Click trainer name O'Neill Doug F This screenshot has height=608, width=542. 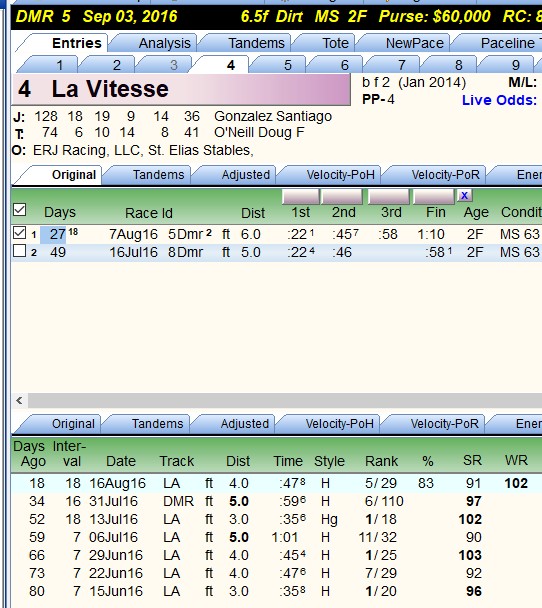click(259, 133)
